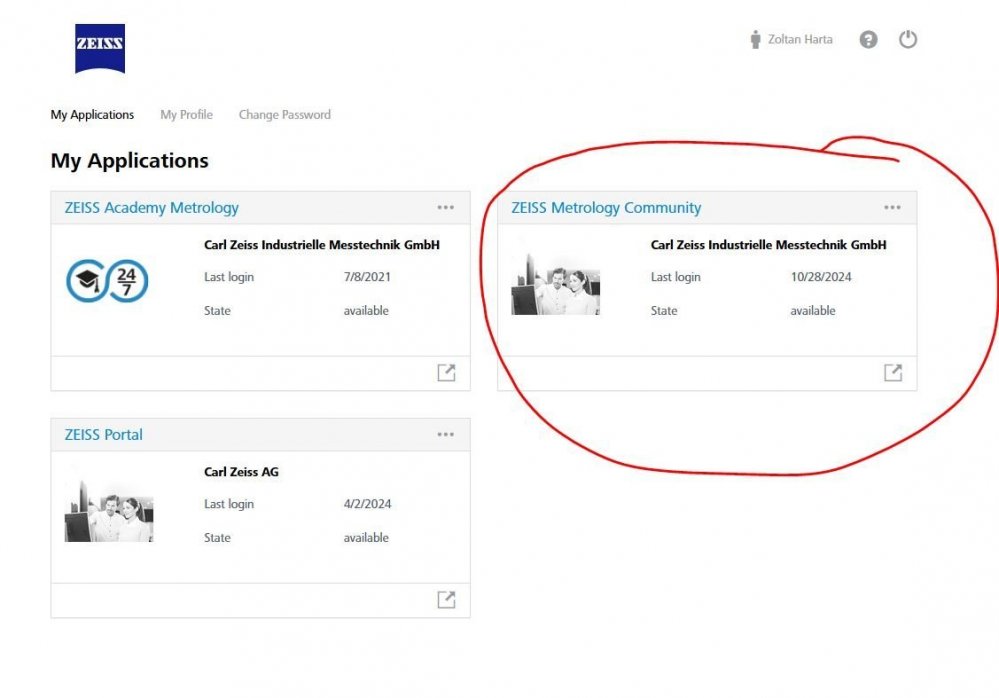Launch ZEISS Academy Metrology via external link icon

446,373
